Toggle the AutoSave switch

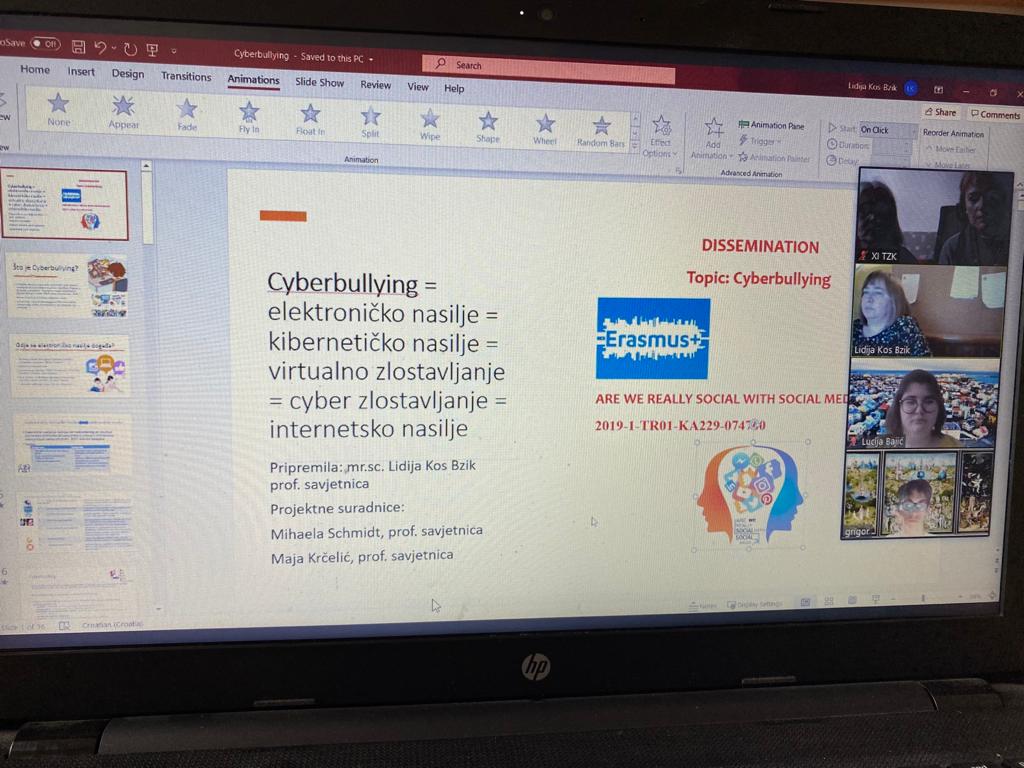pyautogui.click(x=45, y=44)
